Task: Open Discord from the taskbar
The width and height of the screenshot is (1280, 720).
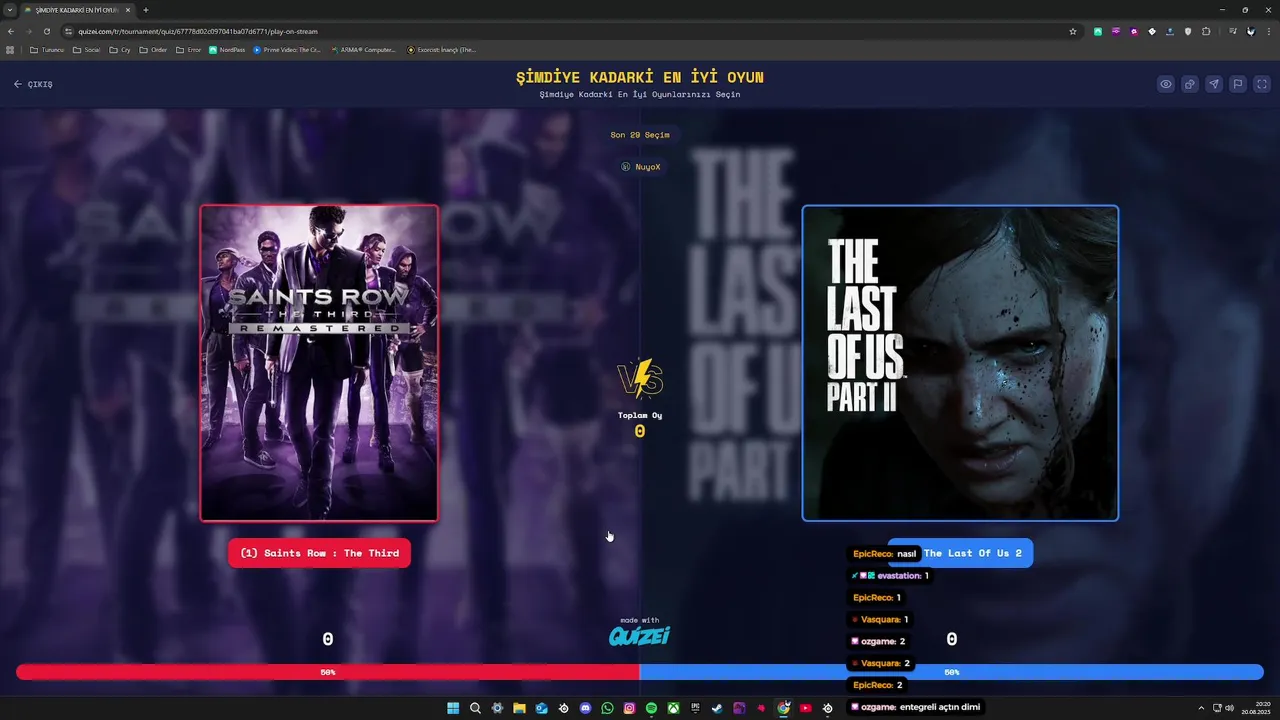Action: click(x=585, y=708)
